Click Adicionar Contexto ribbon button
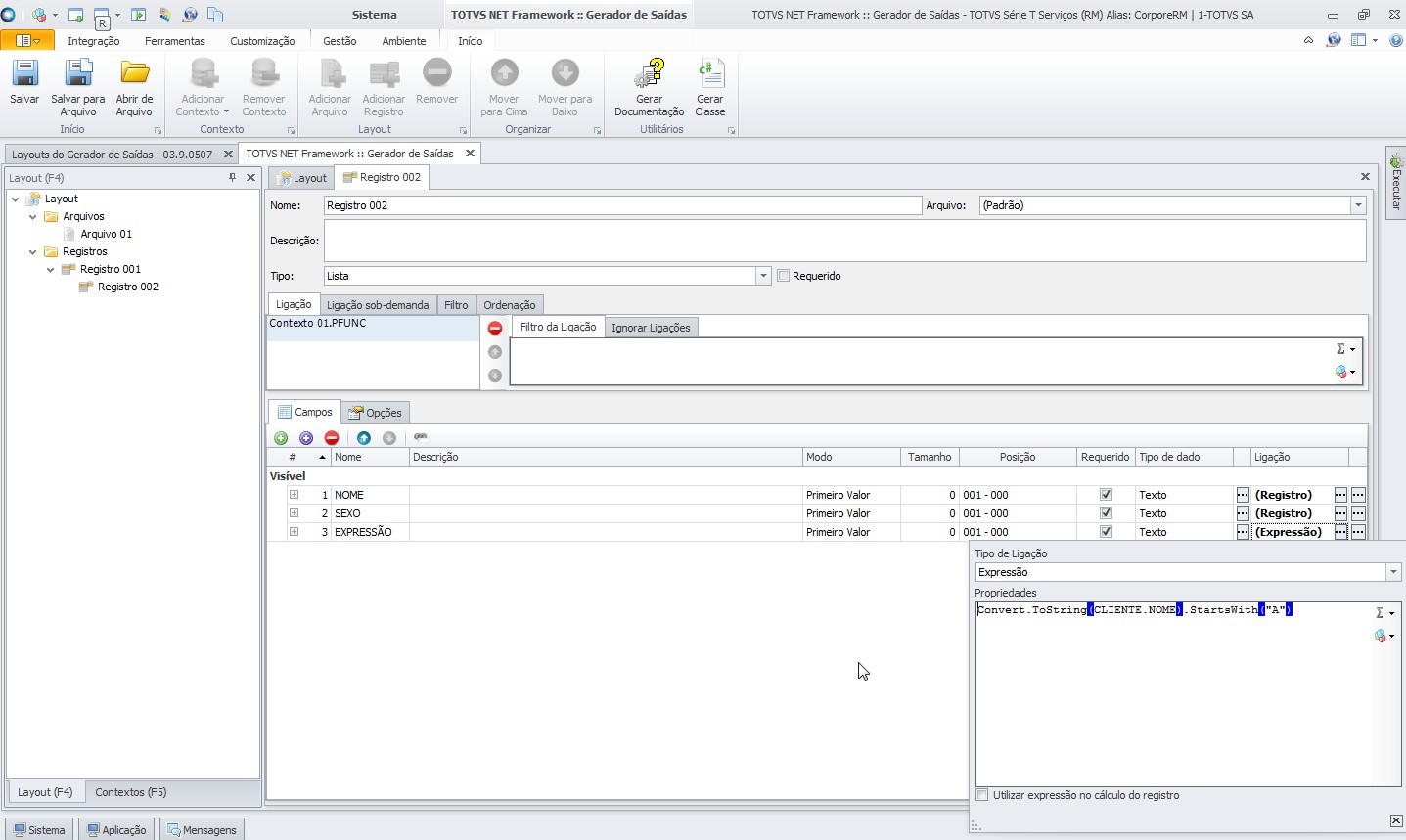The height and width of the screenshot is (840, 1406). tap(203, 88)
